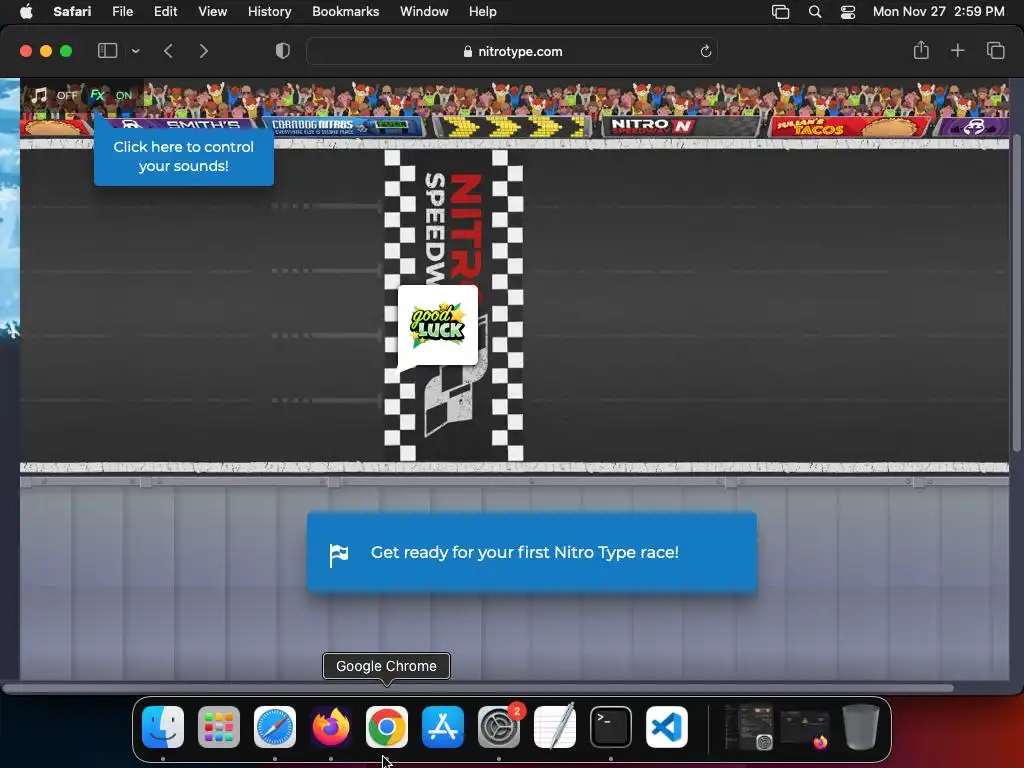
Task: Launch Visual Studio Code from the Dock
Action: [667, 727]
